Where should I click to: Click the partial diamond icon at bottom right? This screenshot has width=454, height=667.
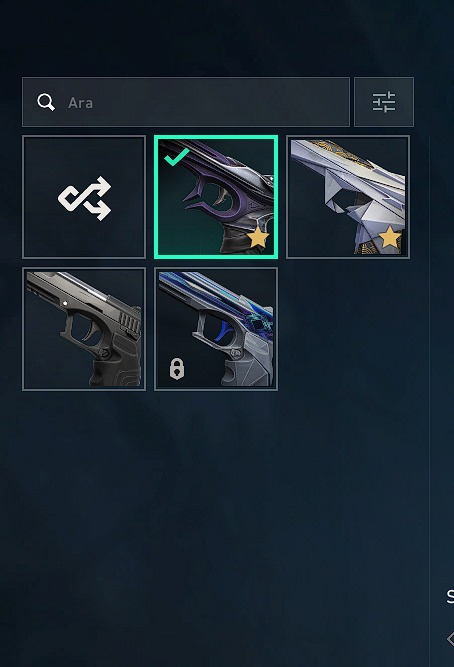tap(450, 639)
